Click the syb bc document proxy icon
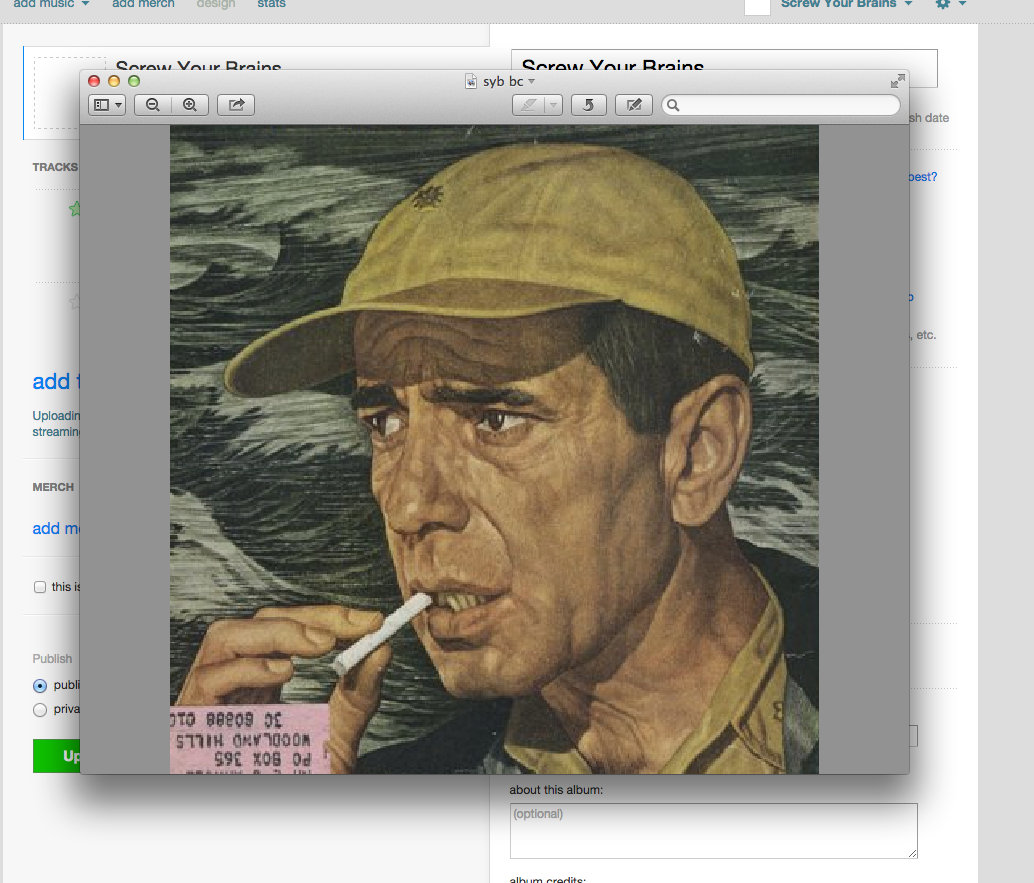The height and width of the screenshot is (883, 1034). pyautogui.click(x=471, y=82)
